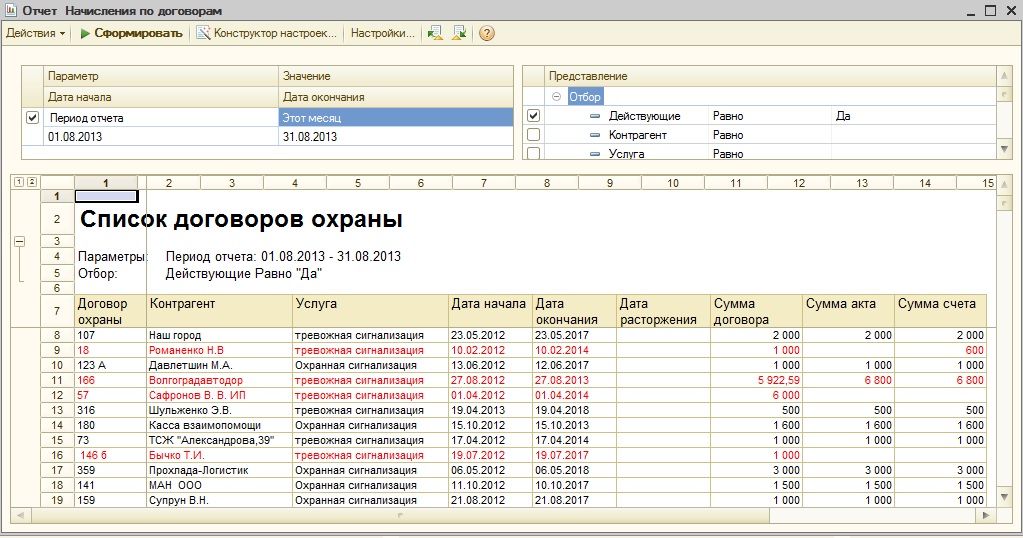Image resolution: width=1023 pixels, height=538 pixels.
Task: Click the start date field 01.08.2013
Action: pos(160,137)
